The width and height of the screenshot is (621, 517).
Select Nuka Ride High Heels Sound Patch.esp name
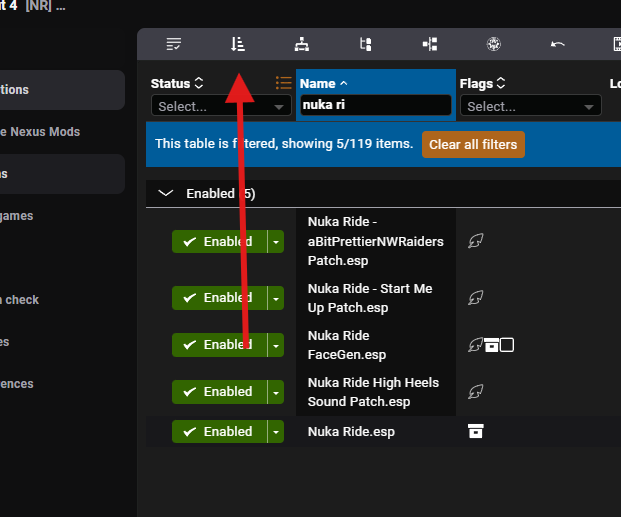click(373, 392)
